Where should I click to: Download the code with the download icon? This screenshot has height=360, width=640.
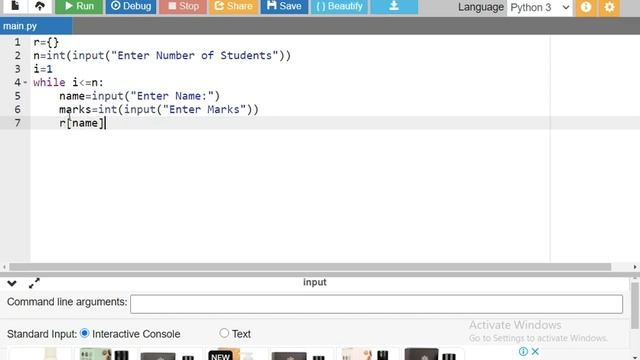pos(394,6)
